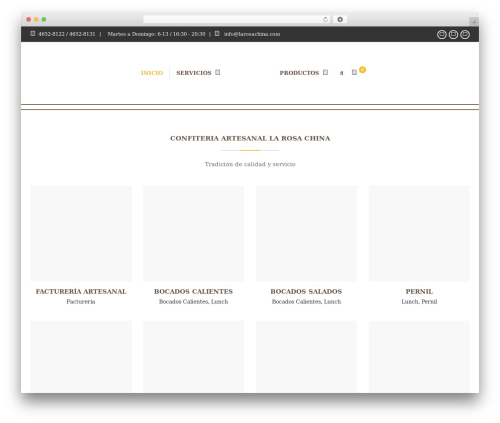Open the Productos menu item
The height and width of the screenshot is (423, 500).
click(x=299, y=73)
